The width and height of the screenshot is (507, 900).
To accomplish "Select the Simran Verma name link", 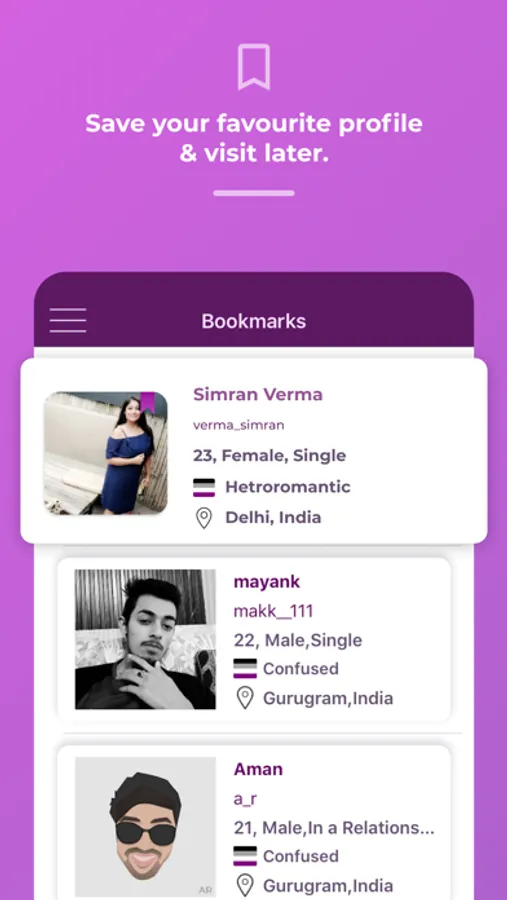I will pyautogui.click(x=258, y=394).
